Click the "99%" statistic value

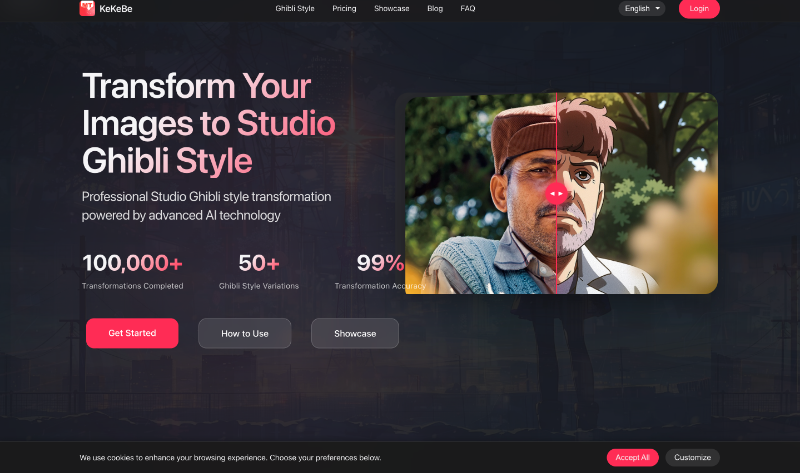pyautogui.click(x=380, y=263)
